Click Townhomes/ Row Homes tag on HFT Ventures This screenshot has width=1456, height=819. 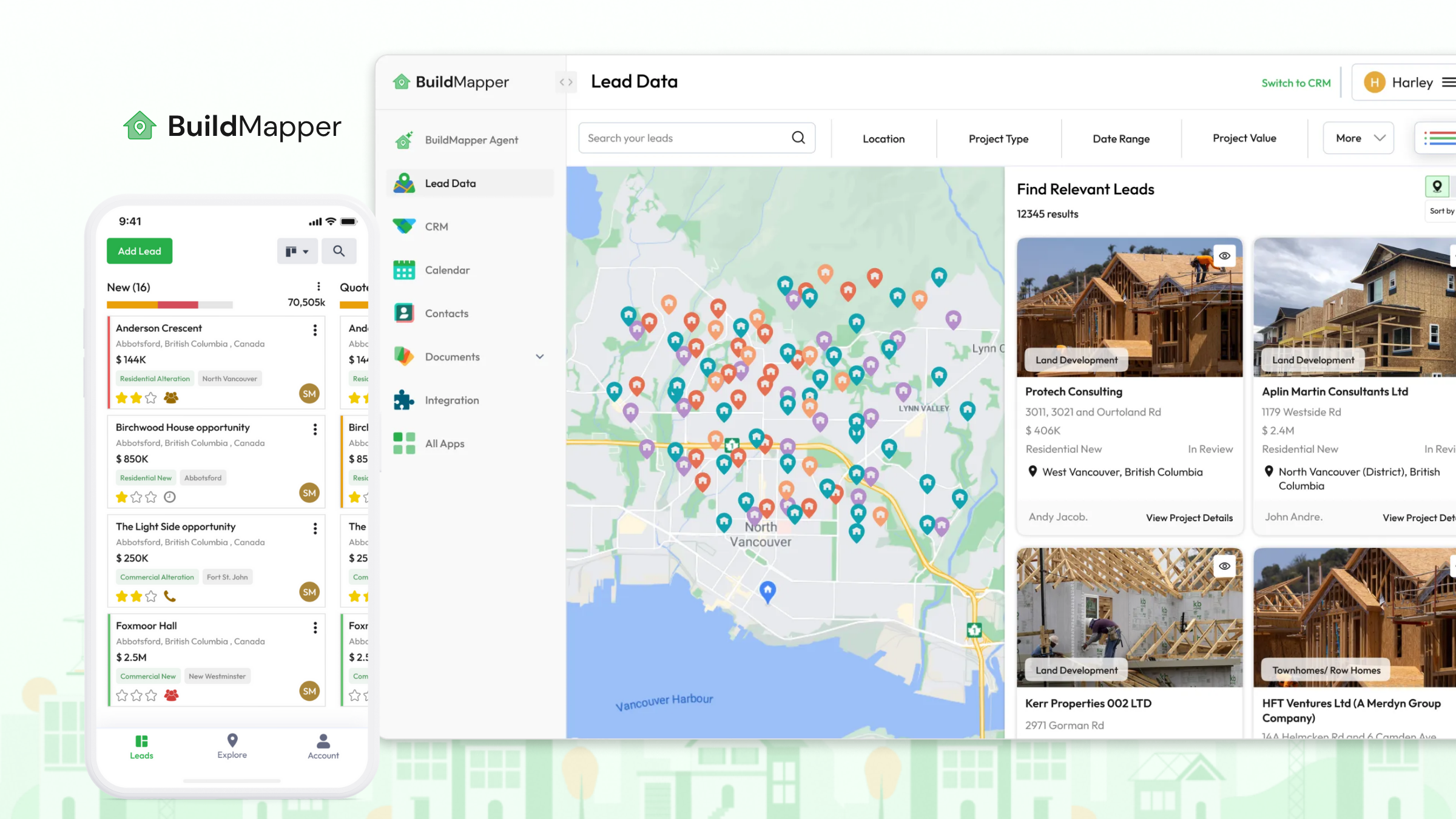[x=1326, y=670]
